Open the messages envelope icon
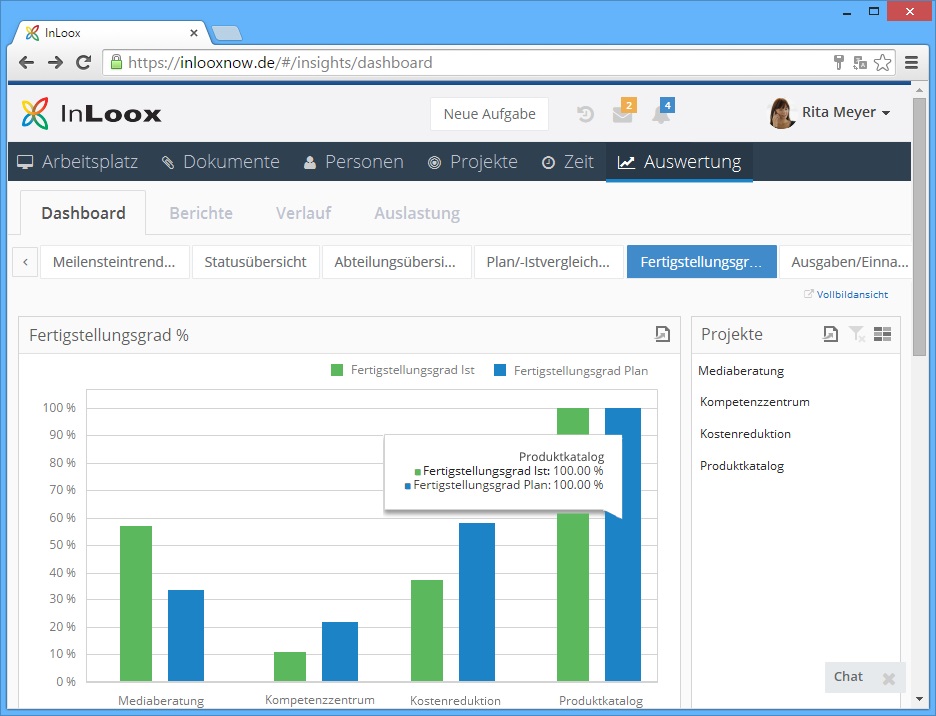The image size is (936, 716). point(622,114)
